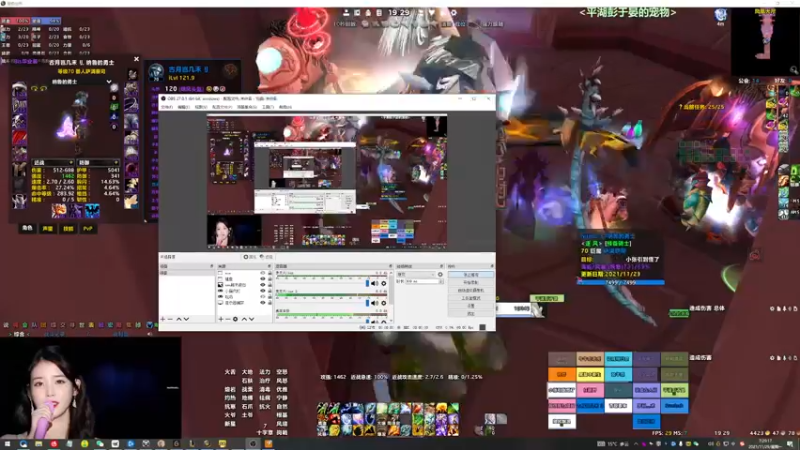Image resolution: width=800 pixels, height=450 pixels.
Task: Open OBS Settings button in controls
Action: click(470, 306)
